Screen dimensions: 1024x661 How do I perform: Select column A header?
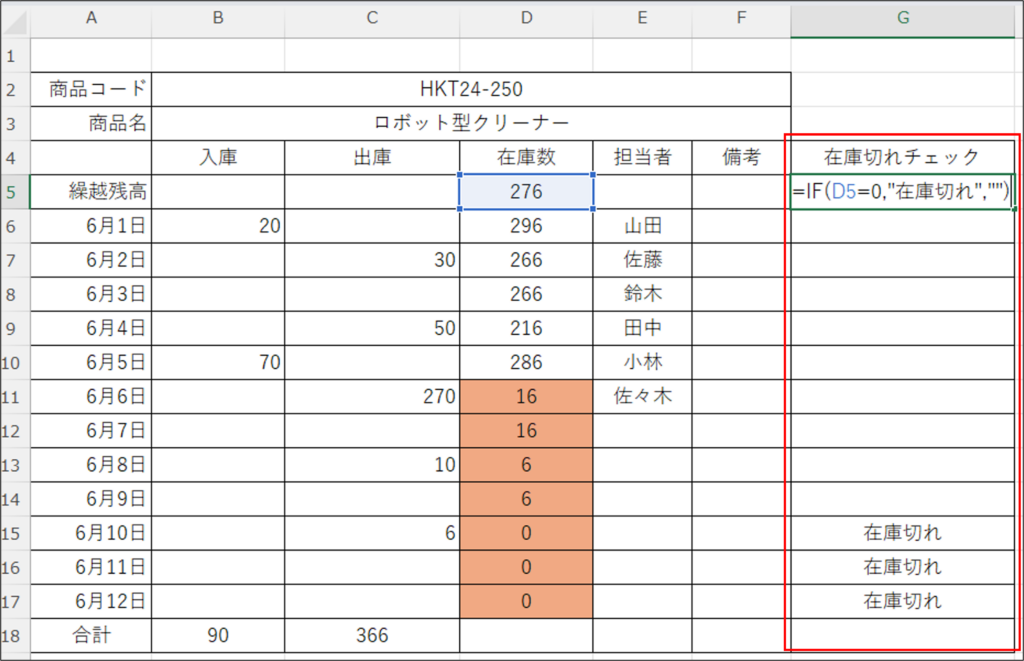pyautogui.click(x=91, y=18)
